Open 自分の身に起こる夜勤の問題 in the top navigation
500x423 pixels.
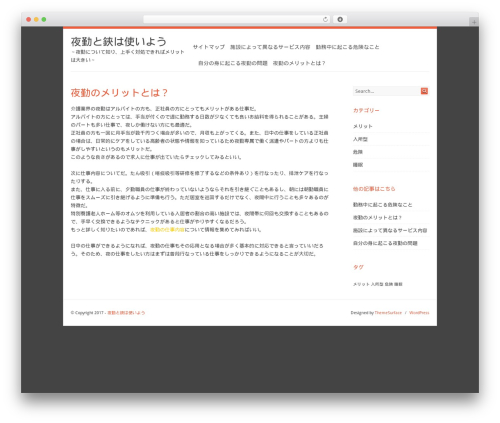[x=233, y=63]
